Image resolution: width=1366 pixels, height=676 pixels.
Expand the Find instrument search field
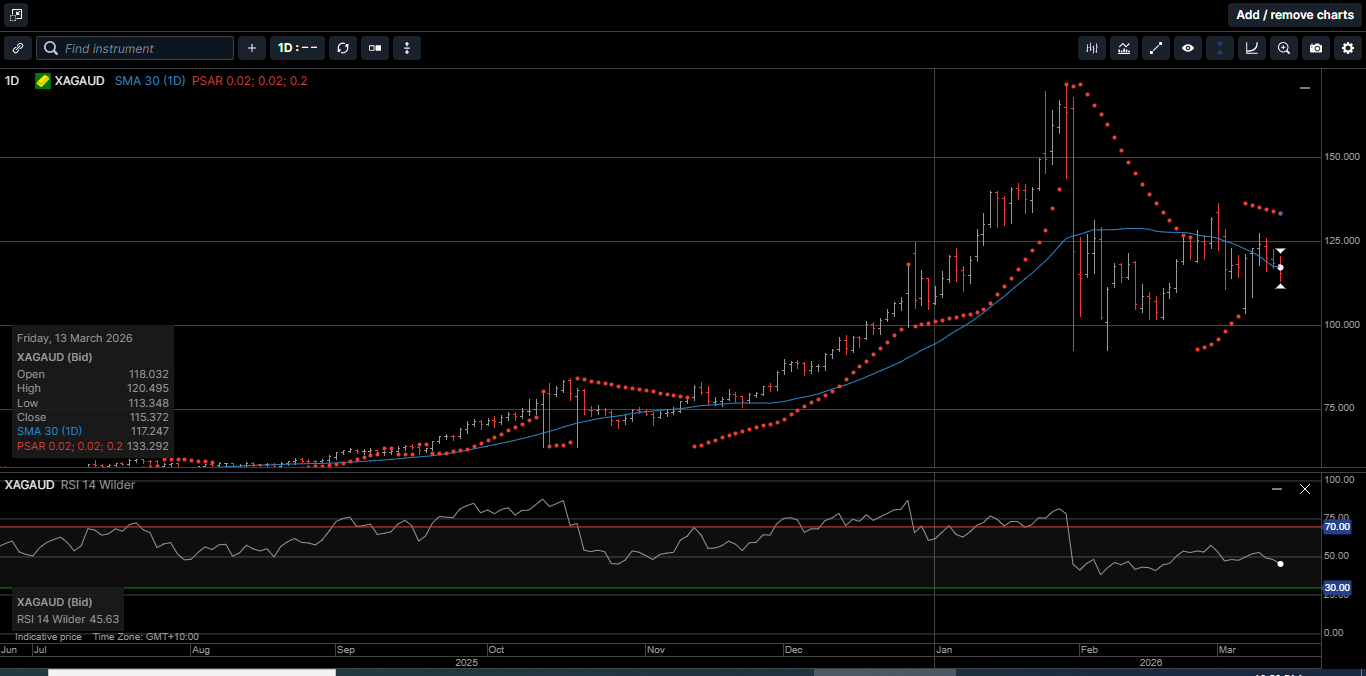coord(135,48)
